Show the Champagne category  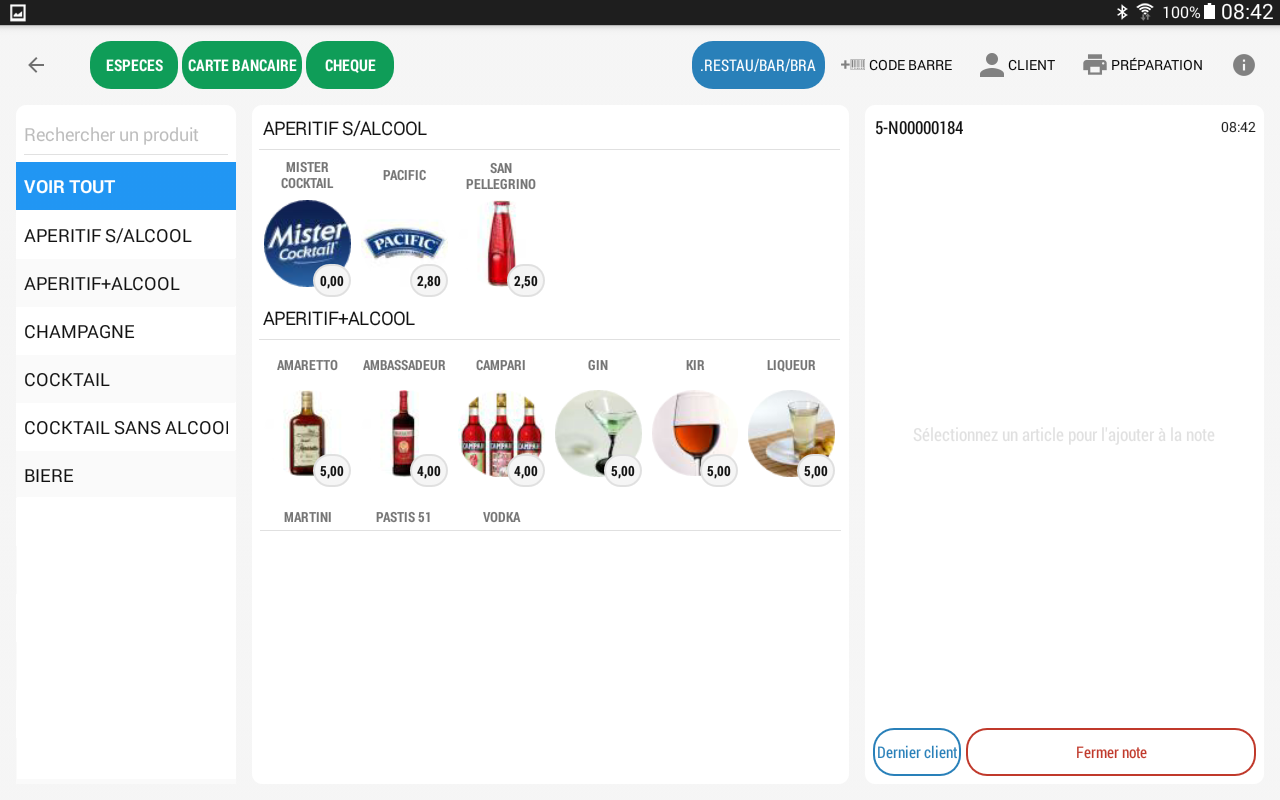[x=126, y=332]
